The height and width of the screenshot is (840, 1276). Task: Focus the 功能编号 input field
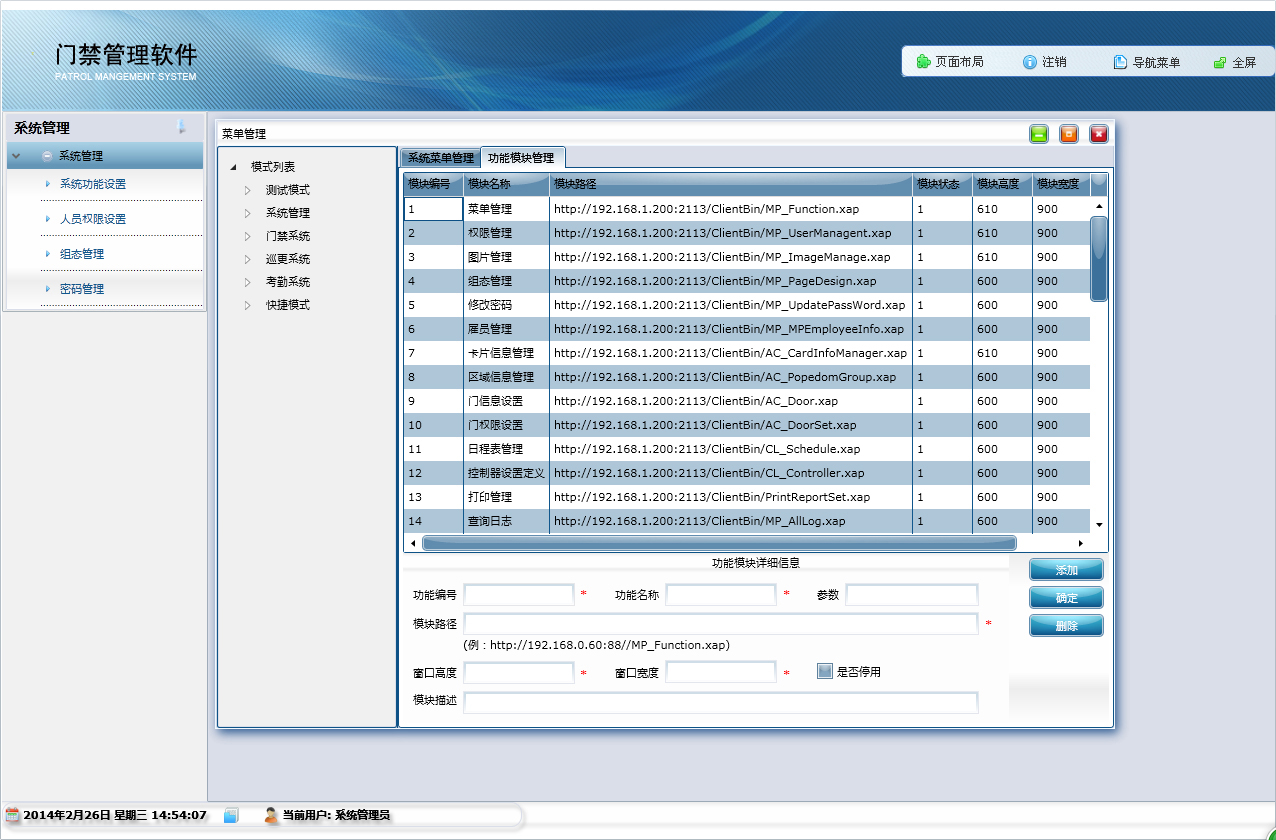pyautogui.click(x=519, y=595)
